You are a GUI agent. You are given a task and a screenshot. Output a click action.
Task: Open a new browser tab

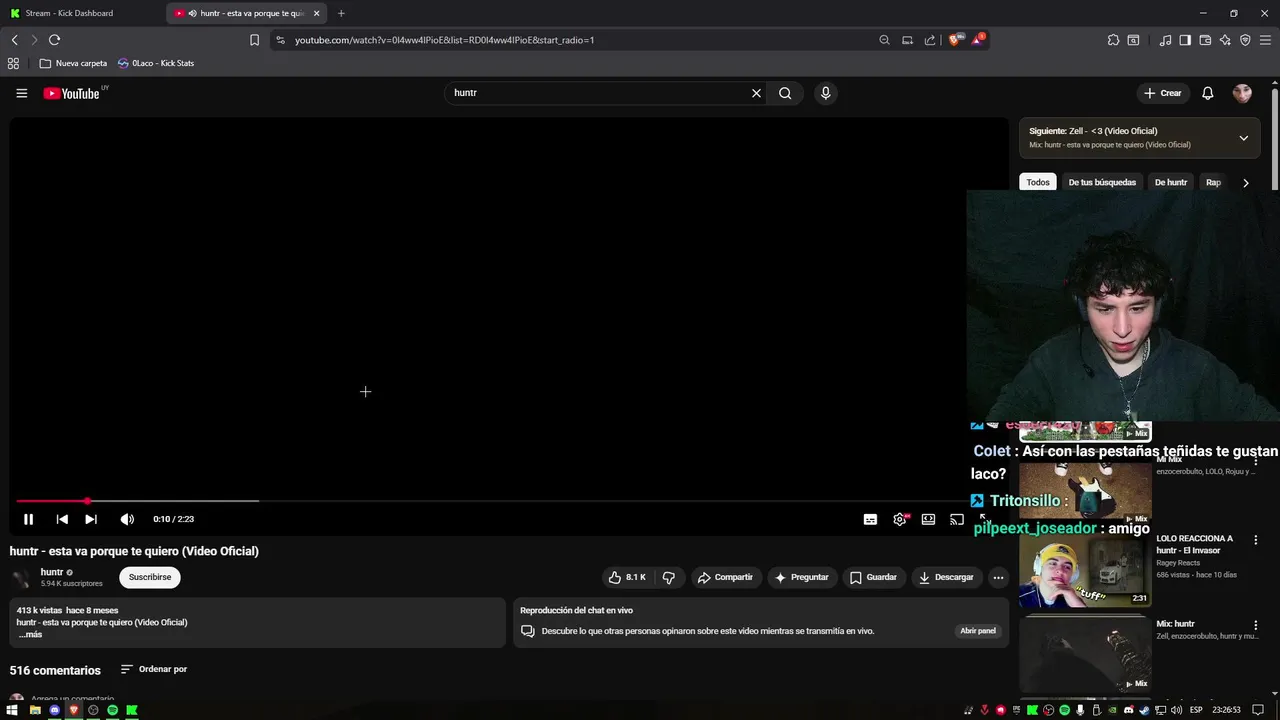coord(341,13)
